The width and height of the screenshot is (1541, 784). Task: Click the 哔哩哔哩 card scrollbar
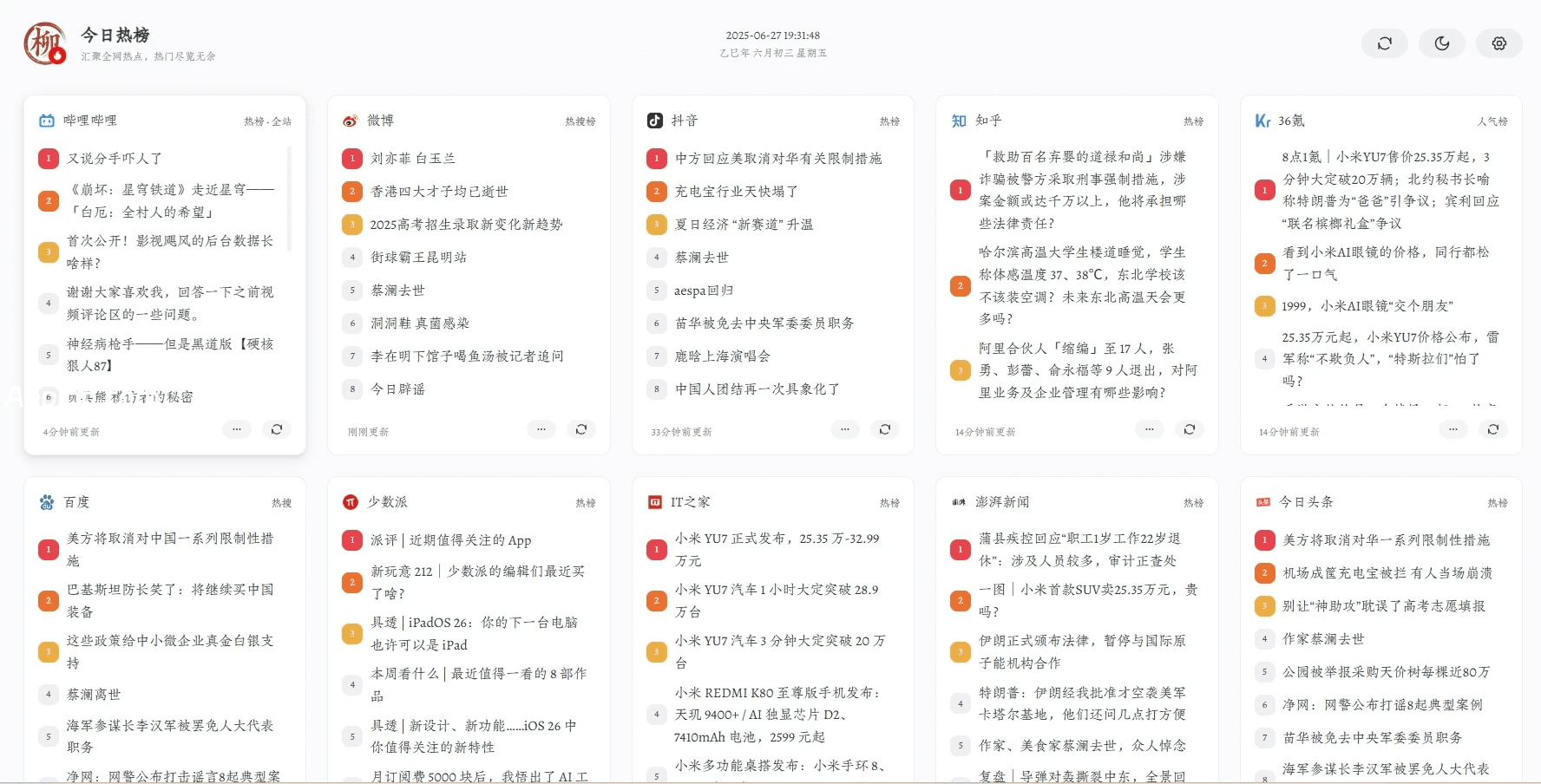click(289, 199)
